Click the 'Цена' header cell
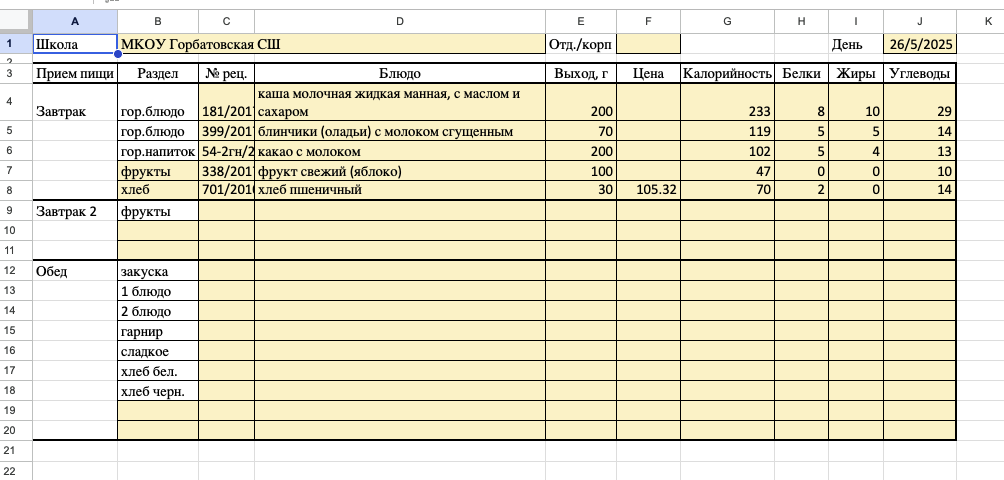The width and height of the screenshot is (1004, 480). coord(649,73)
